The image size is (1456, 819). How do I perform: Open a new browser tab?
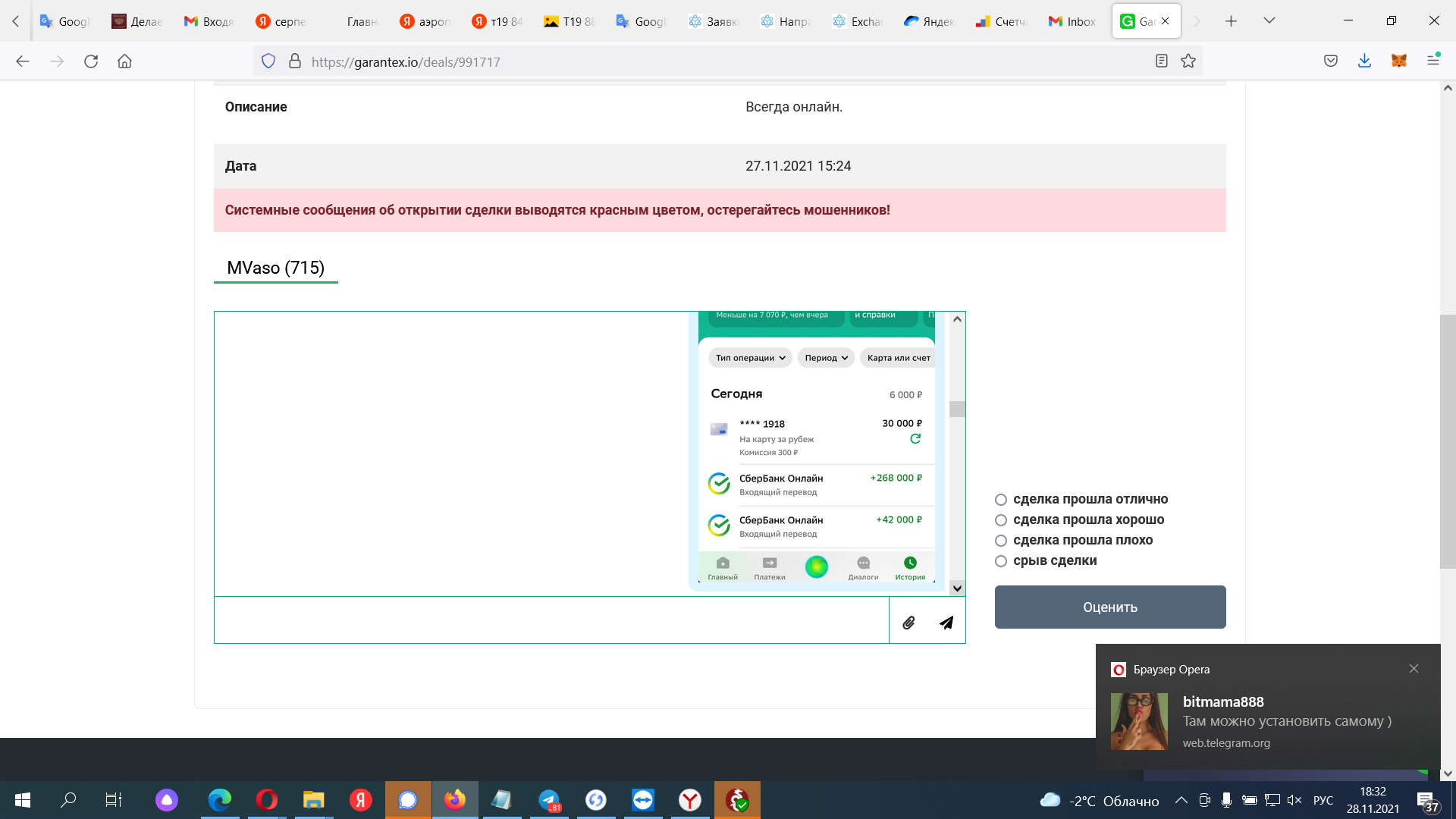click(x=1231, y=21)
